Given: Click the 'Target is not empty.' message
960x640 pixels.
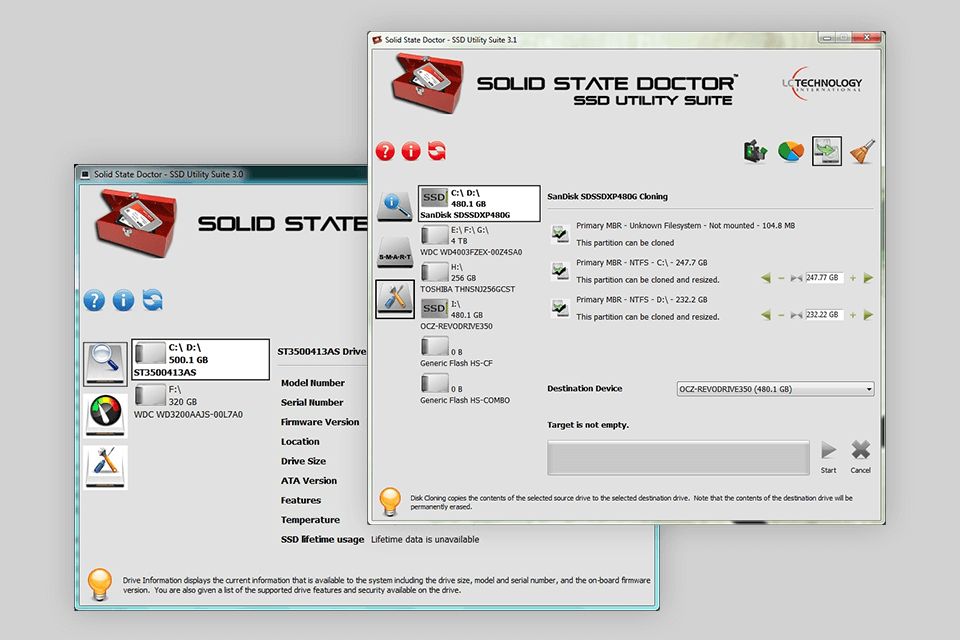Looking at the screenshot, I should click(x=588, y=425).
